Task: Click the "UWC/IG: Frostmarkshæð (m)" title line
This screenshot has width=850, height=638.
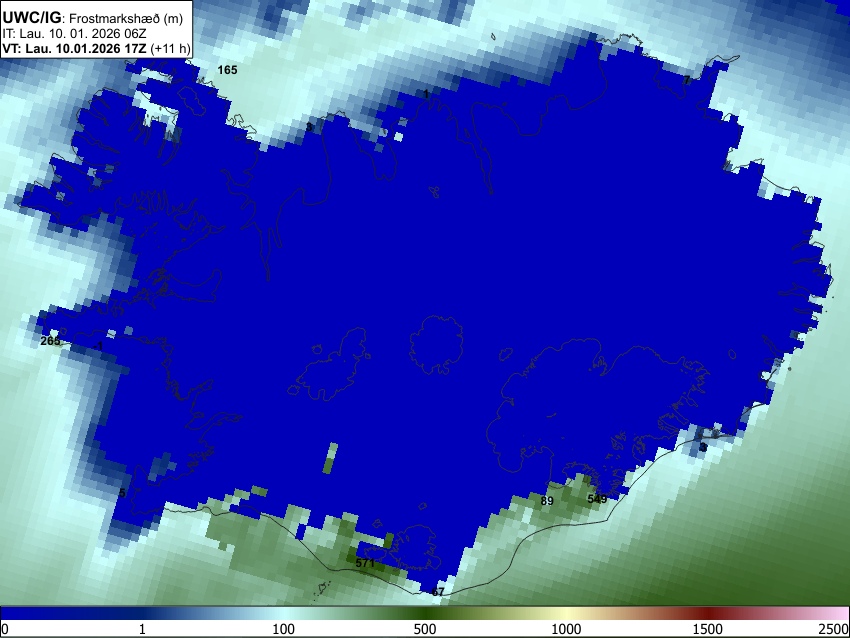Action: 93,18
